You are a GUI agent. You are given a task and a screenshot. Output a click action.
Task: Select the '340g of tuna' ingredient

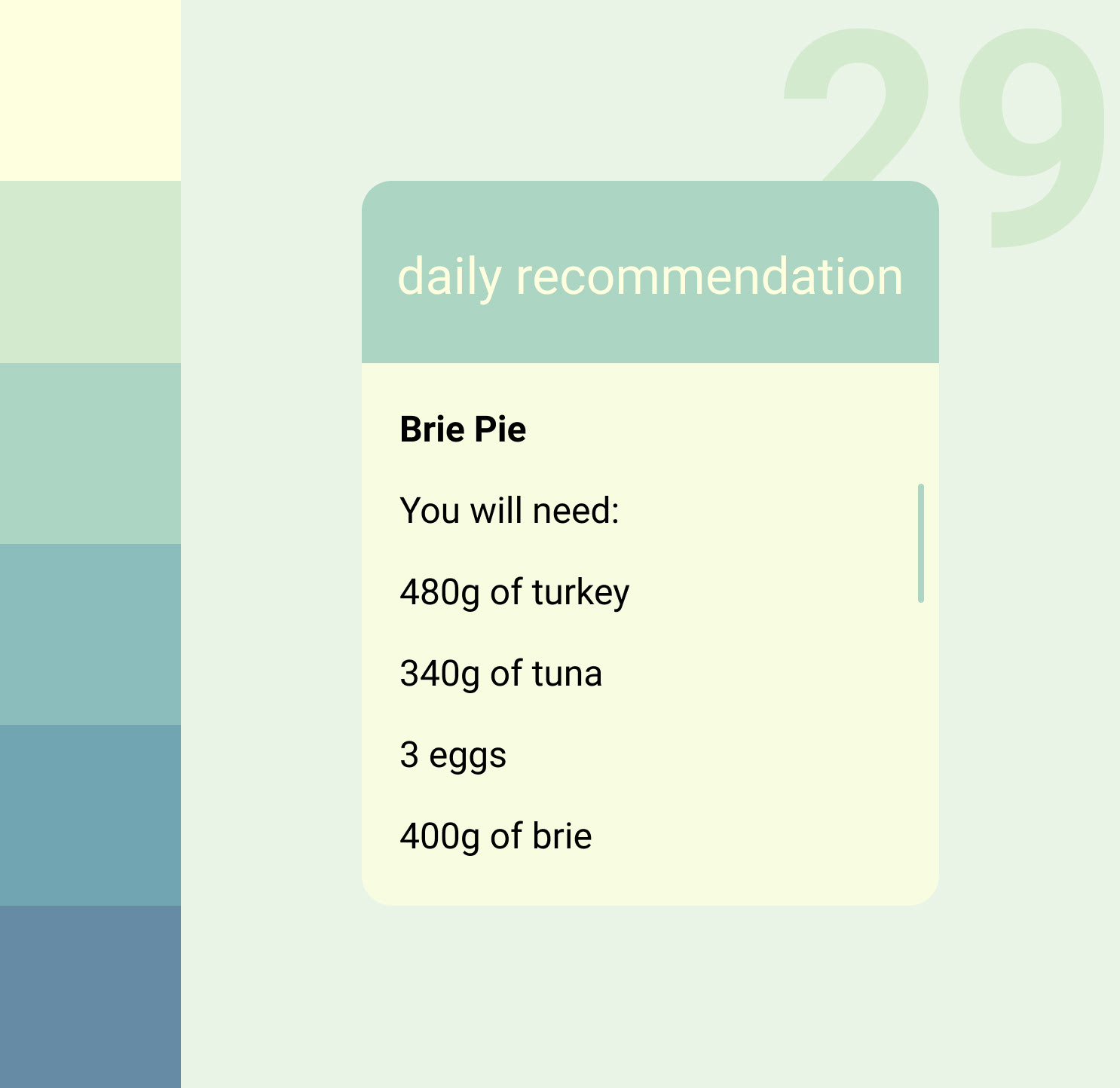(x=501, y=674)
